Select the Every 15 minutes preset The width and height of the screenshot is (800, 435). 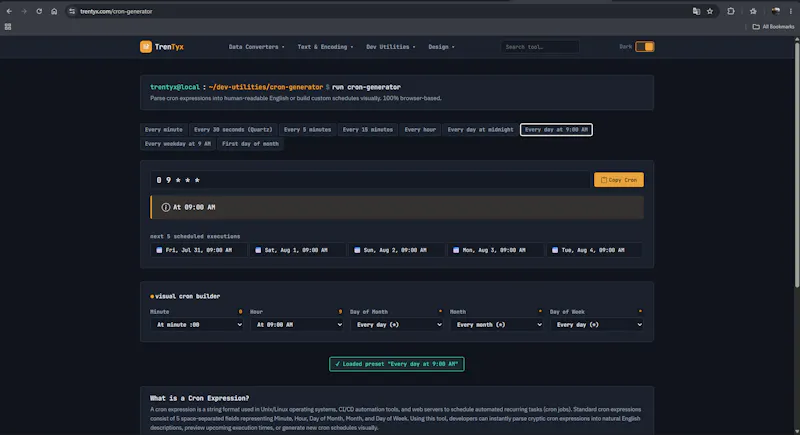[x=367, y=130]
